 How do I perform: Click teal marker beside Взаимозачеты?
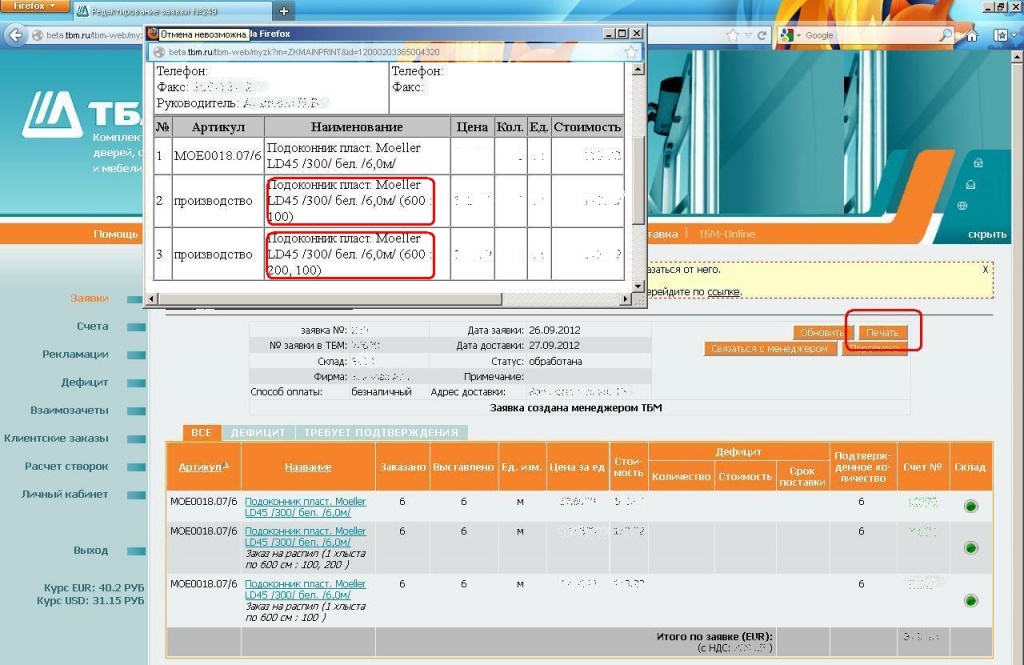tap(136, 412)
